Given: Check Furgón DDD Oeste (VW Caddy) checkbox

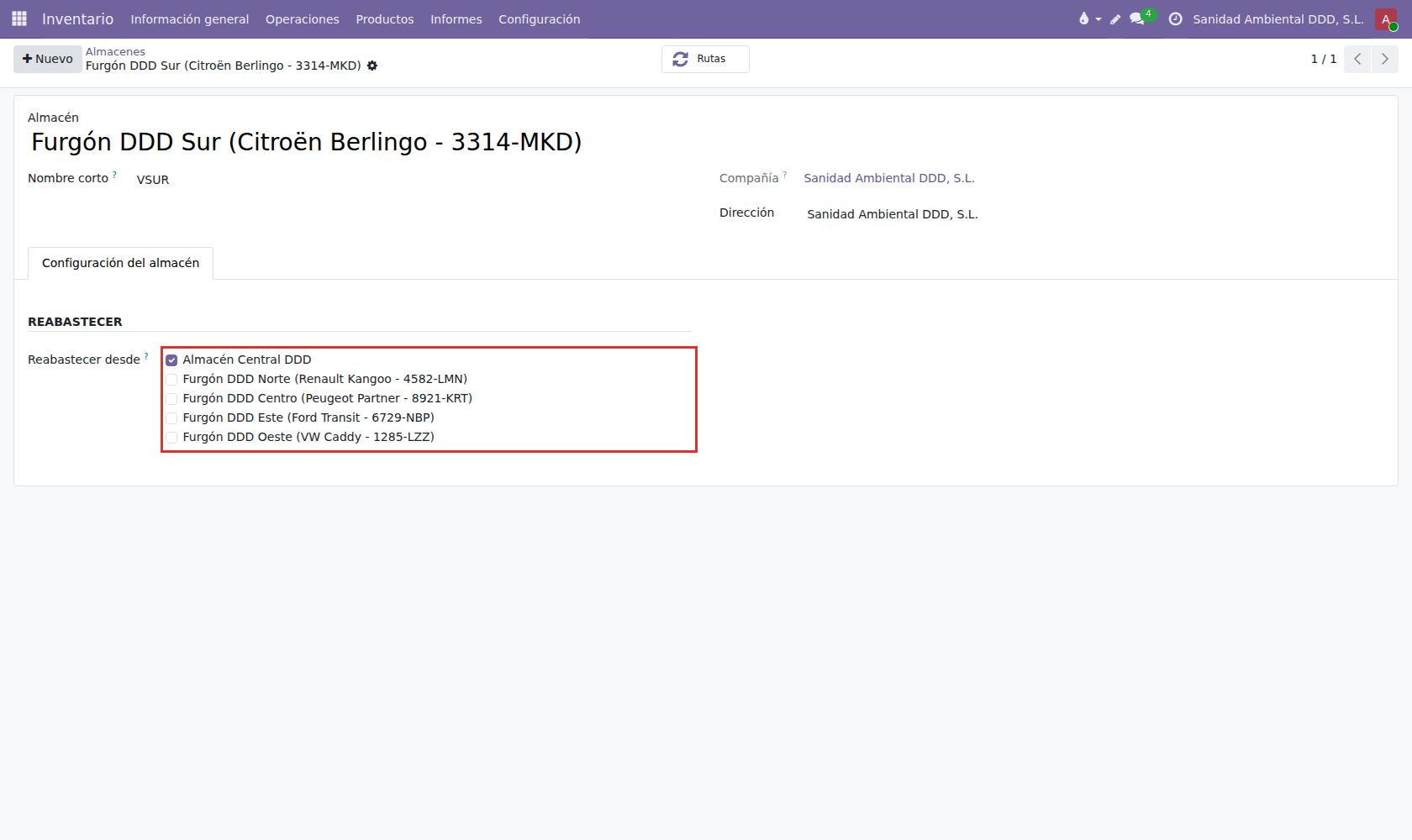Looking at the screenshot, I should [171, 438].
